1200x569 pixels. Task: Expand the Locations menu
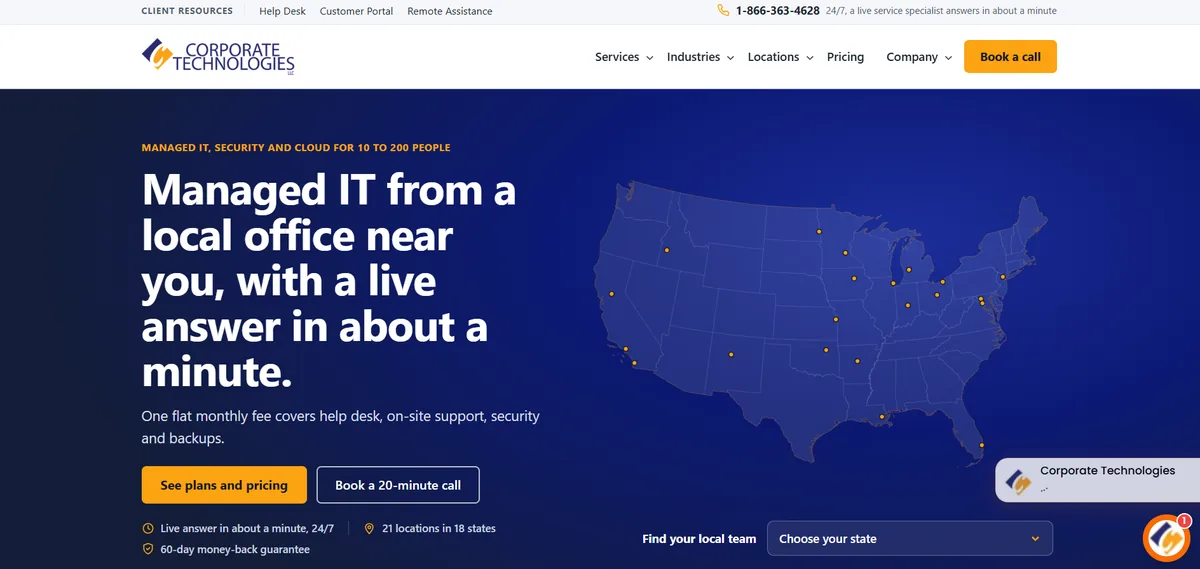[x=780, y=57]
